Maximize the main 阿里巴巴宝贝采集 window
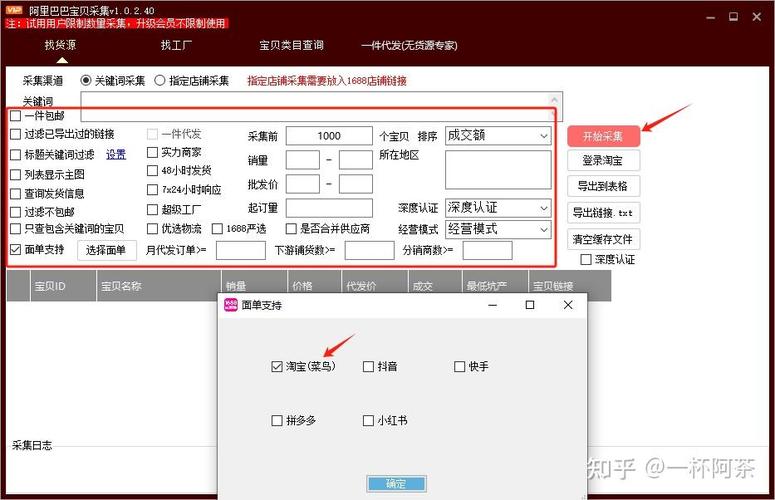The height and width of the screenshot is (500, 775). [733, 17]
